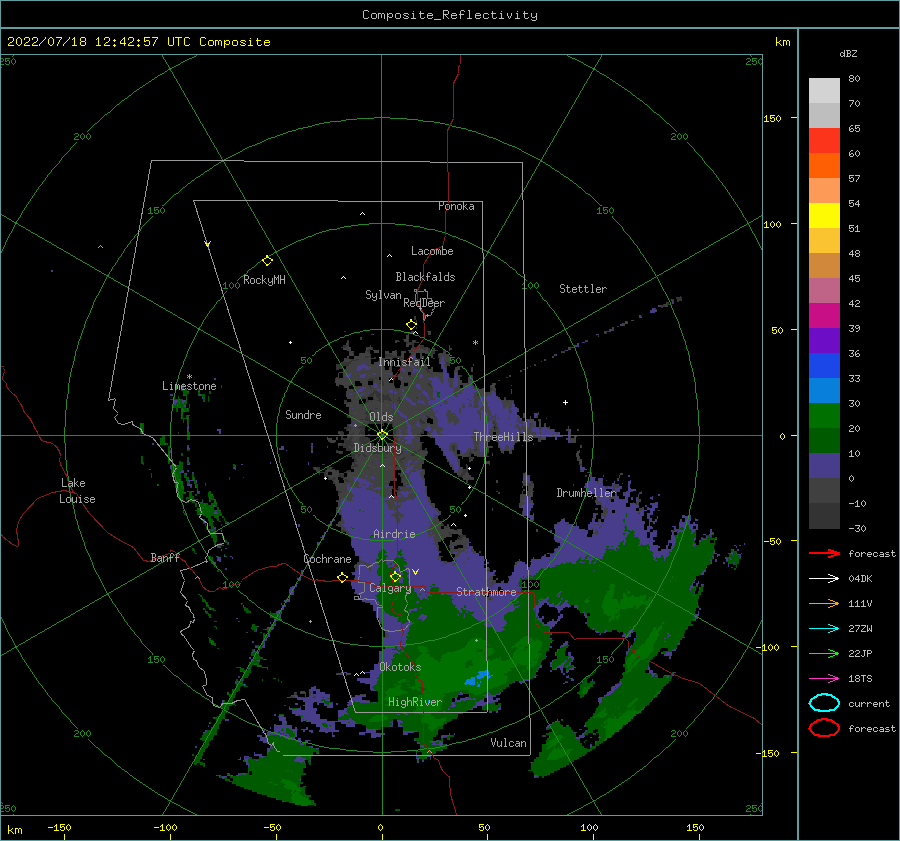
Task: Click the Composite_Reflectivity title text
Action: click(x=450, y=15)
